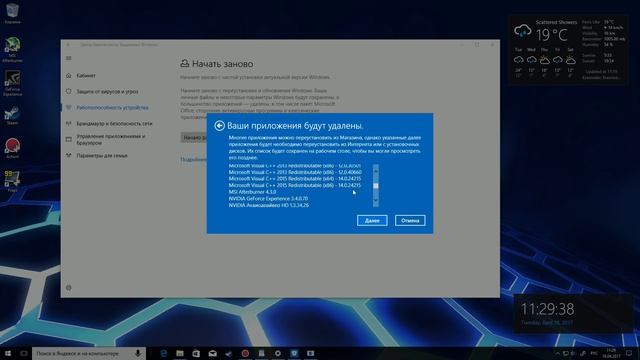This screenshot has width=640, height=360.
Task: Open the Steam desktop icon
Action: [x=12, y=116]
